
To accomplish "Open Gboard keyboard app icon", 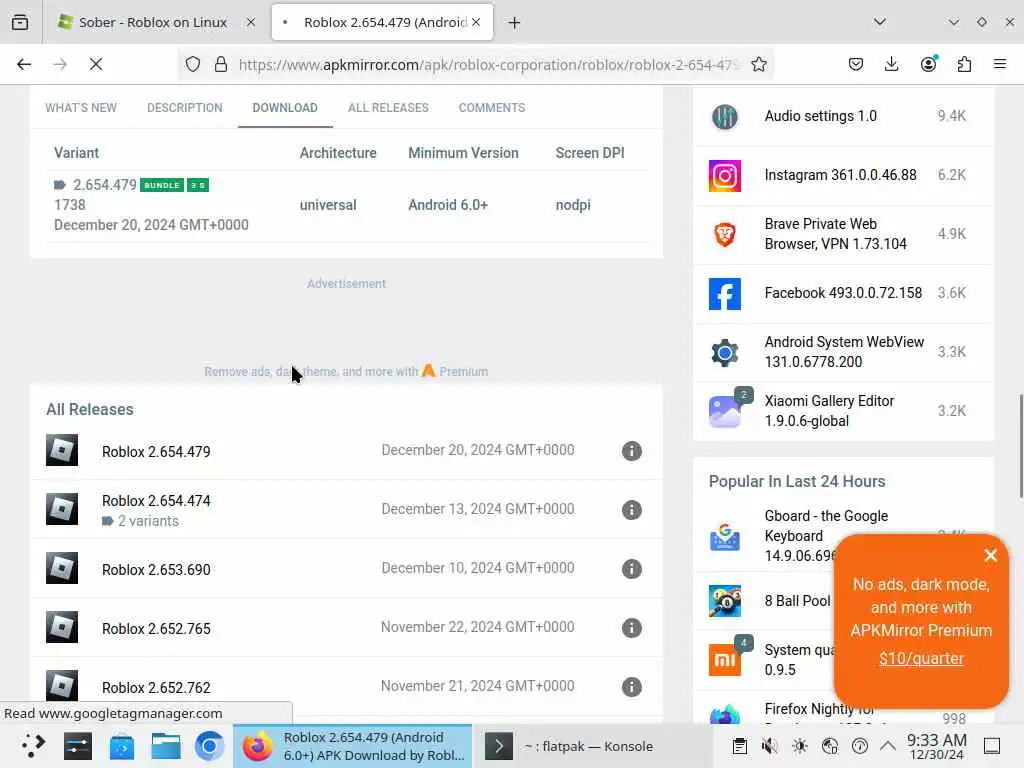I will point(725,537).
